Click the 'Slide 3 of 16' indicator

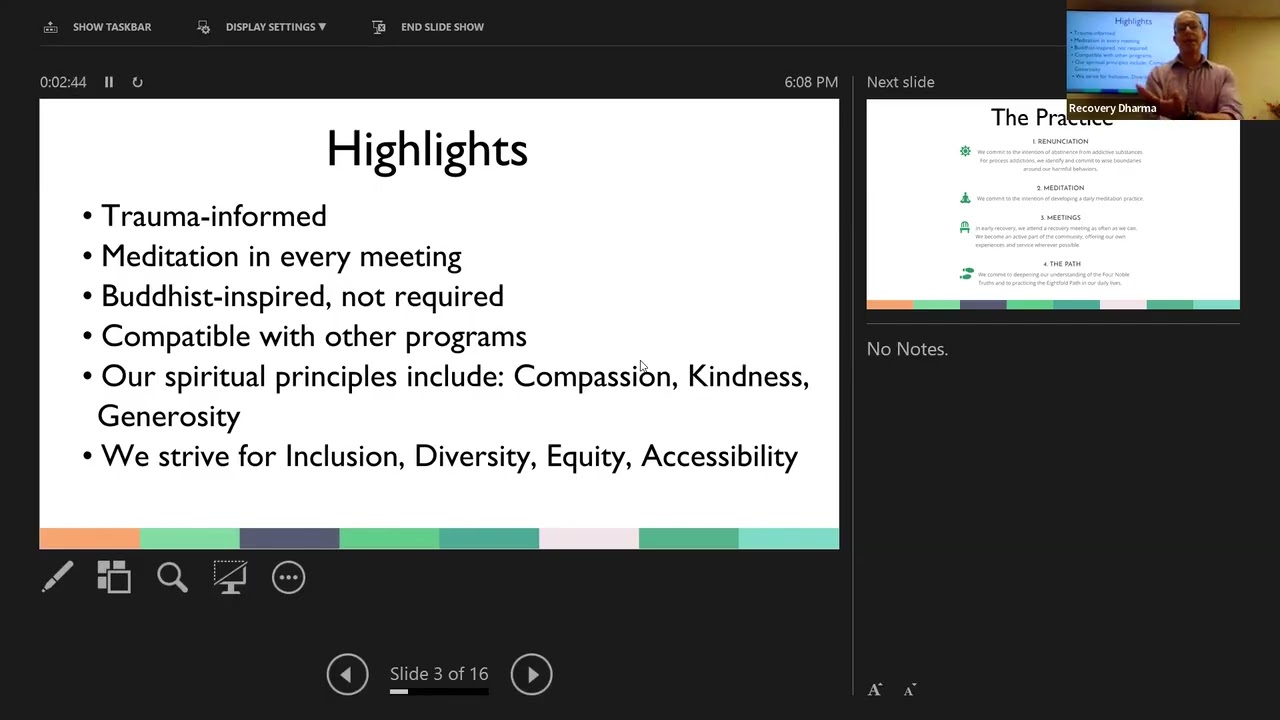tap(439, 674)
